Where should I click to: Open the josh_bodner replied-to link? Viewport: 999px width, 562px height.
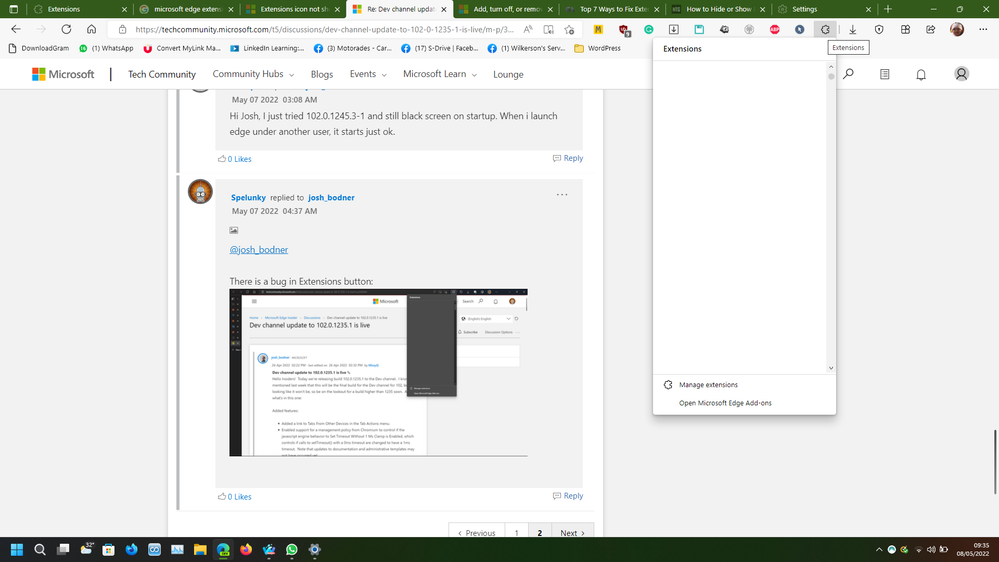pyautogui.click(x=331, y=198)
